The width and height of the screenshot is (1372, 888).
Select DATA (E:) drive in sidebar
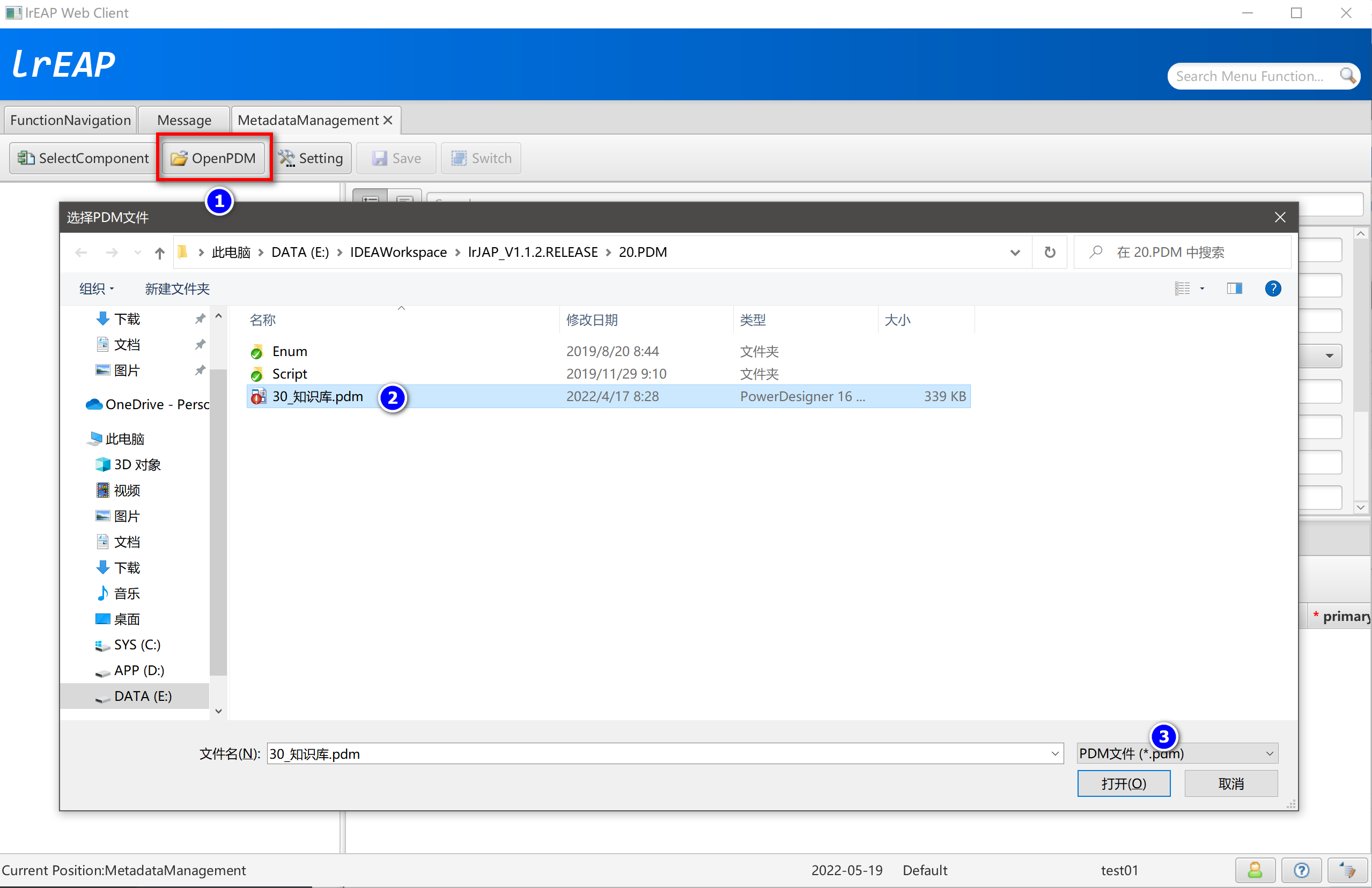(x=135, y=696)
